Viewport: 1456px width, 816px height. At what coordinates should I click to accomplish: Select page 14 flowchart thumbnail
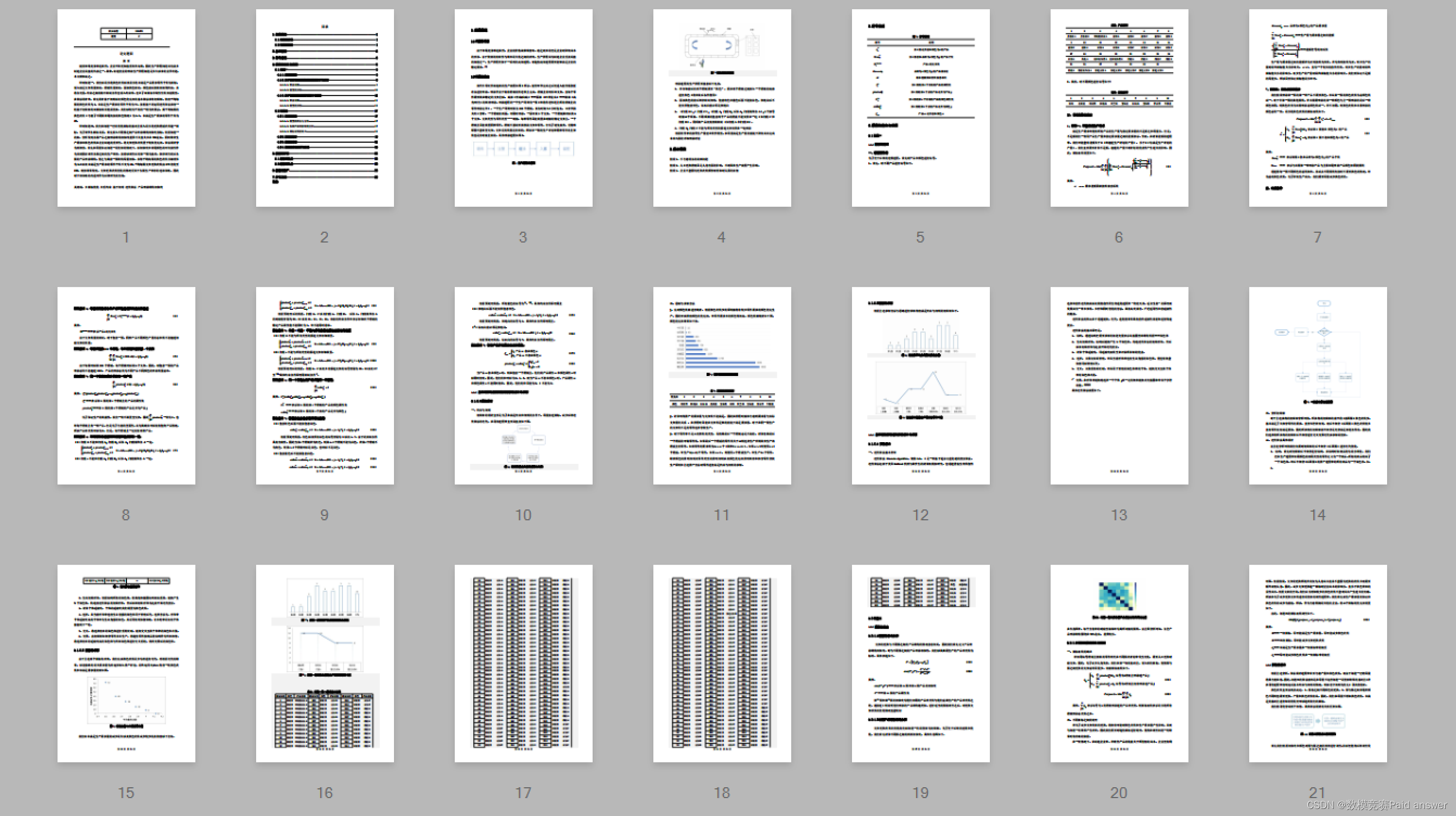(1318, 385)
